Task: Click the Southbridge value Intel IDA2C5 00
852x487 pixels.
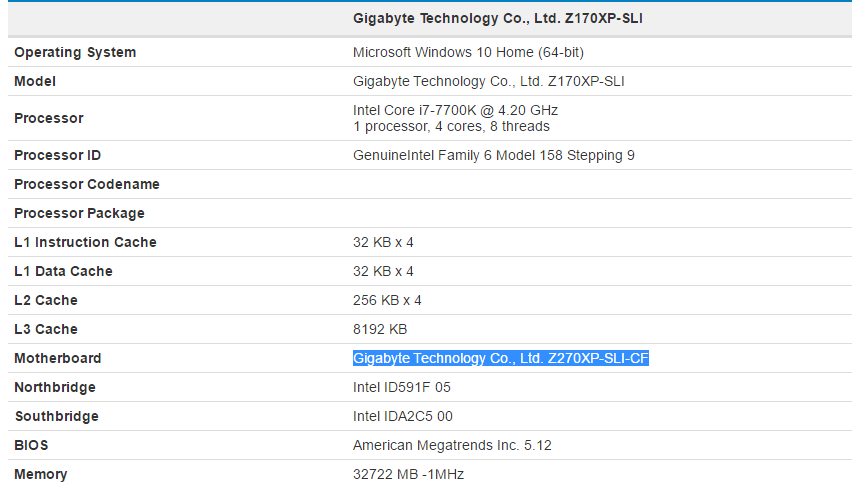Action: click(403, 416)
